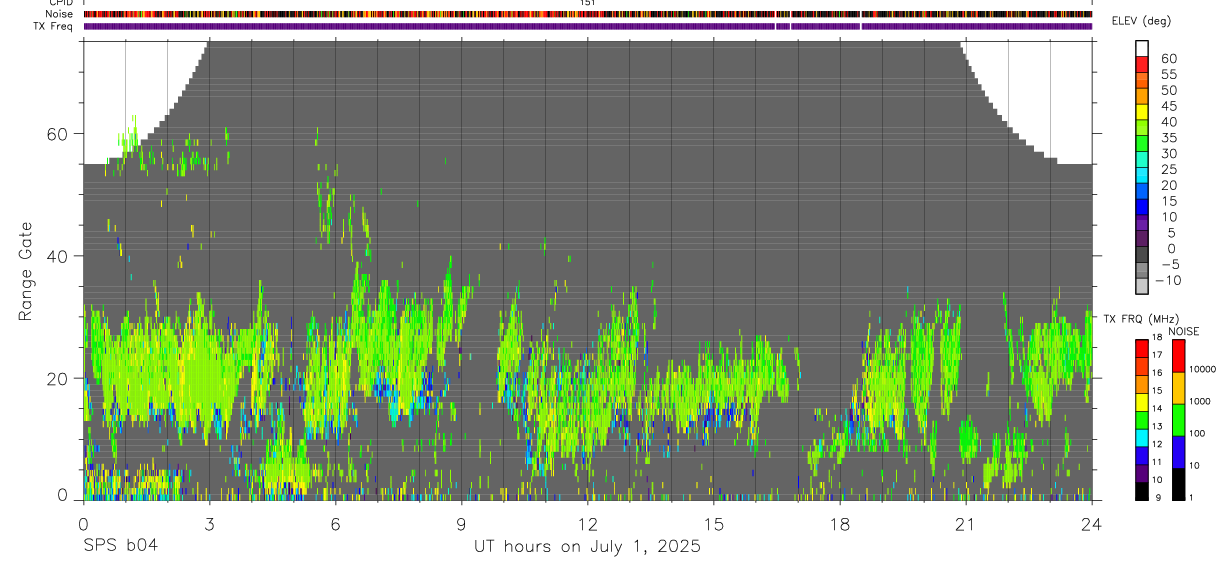Screen dimensions: 1228x567
Task: Click the 'Range Gate' y-axis label
Action: (x=27, y=271)
